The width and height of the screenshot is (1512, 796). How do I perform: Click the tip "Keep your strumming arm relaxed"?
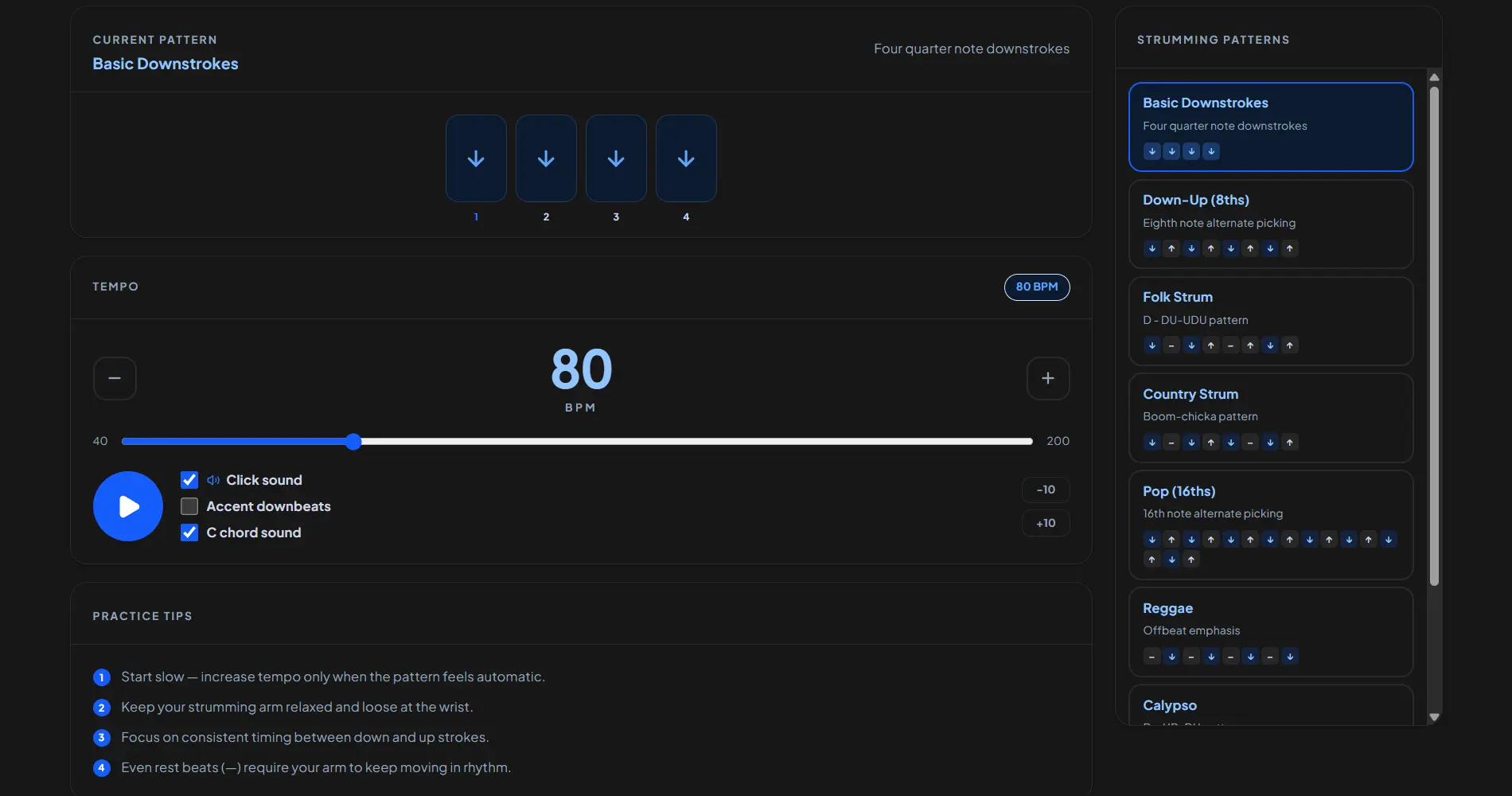[297, 707]
